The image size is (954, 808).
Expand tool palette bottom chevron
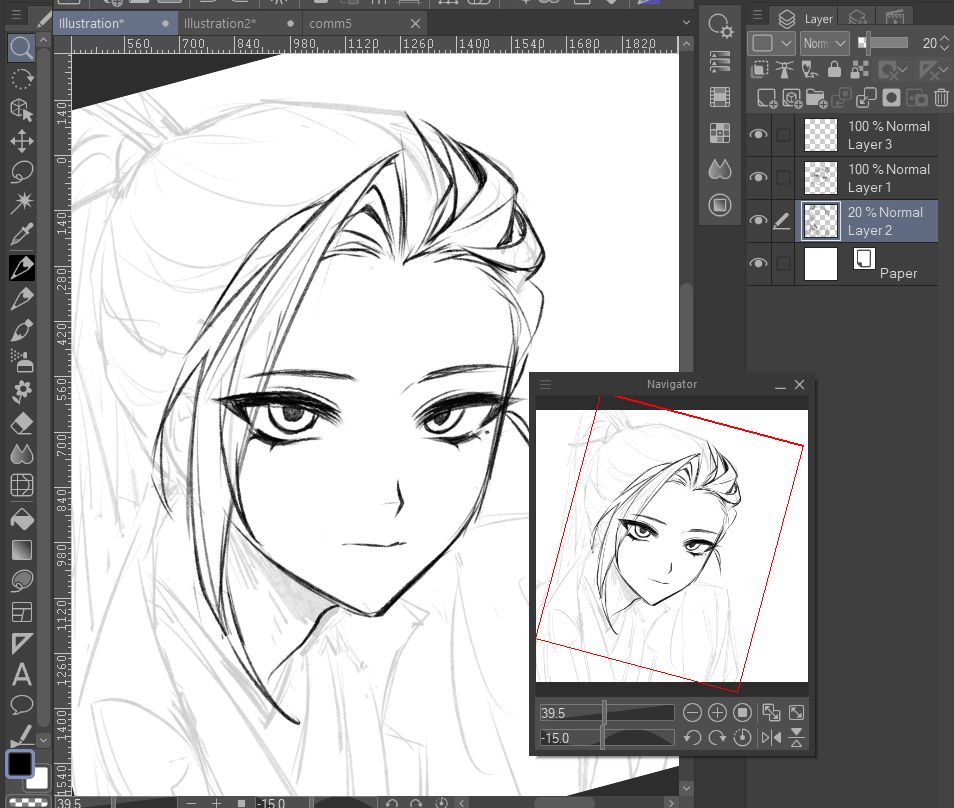43,740
